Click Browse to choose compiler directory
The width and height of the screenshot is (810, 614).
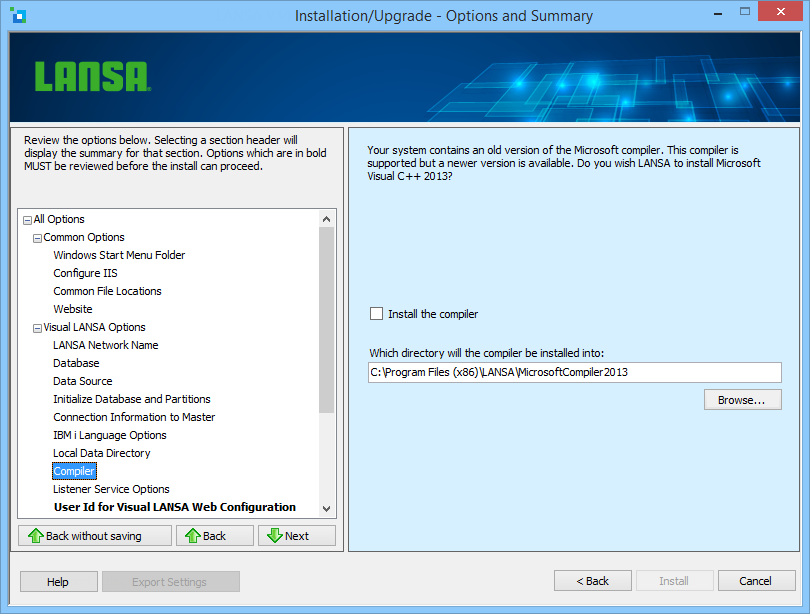pyautogui.click(x=742, y=400)
